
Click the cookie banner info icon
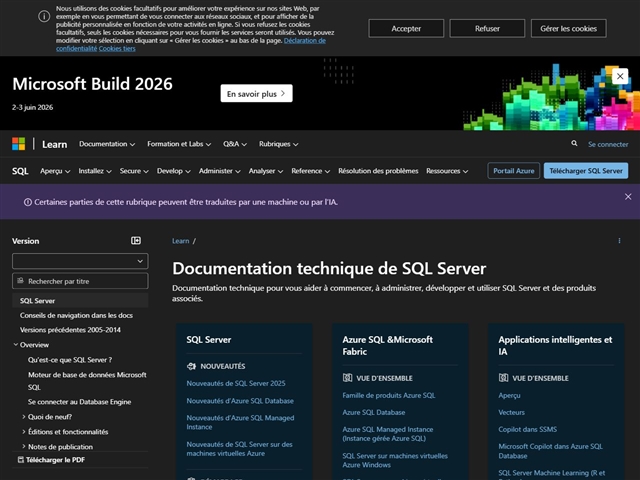(x=44, y=16)
